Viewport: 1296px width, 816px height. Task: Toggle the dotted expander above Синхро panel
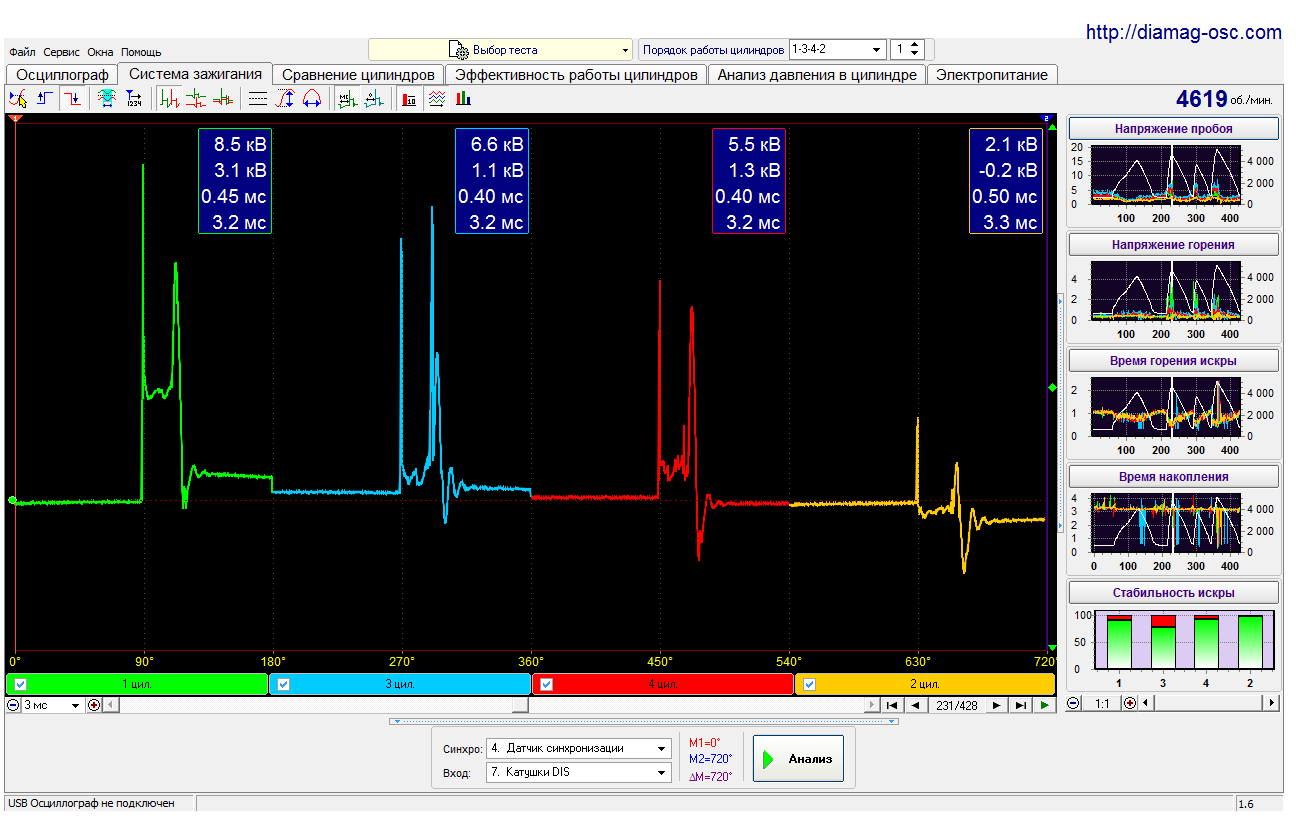[644, 720]
